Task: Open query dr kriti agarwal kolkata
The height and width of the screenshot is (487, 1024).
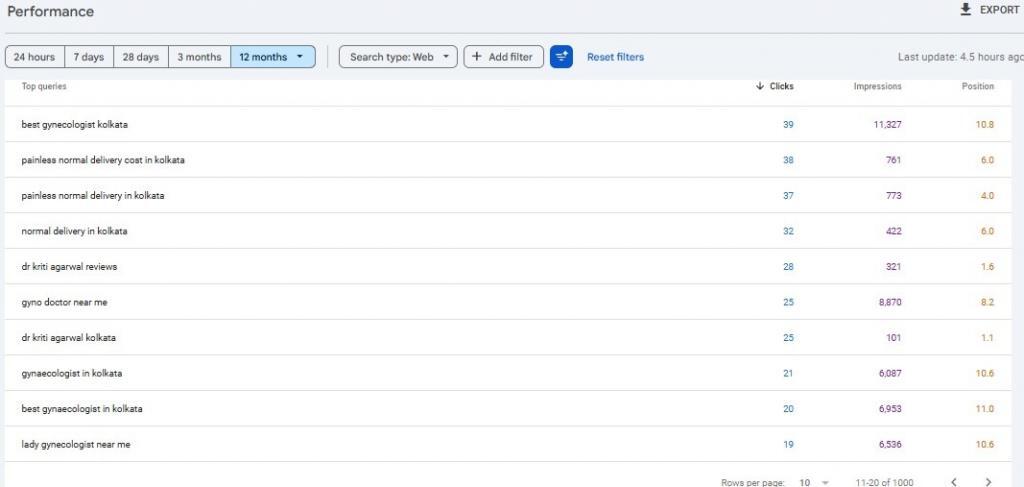Action: (x=69, y=338)
